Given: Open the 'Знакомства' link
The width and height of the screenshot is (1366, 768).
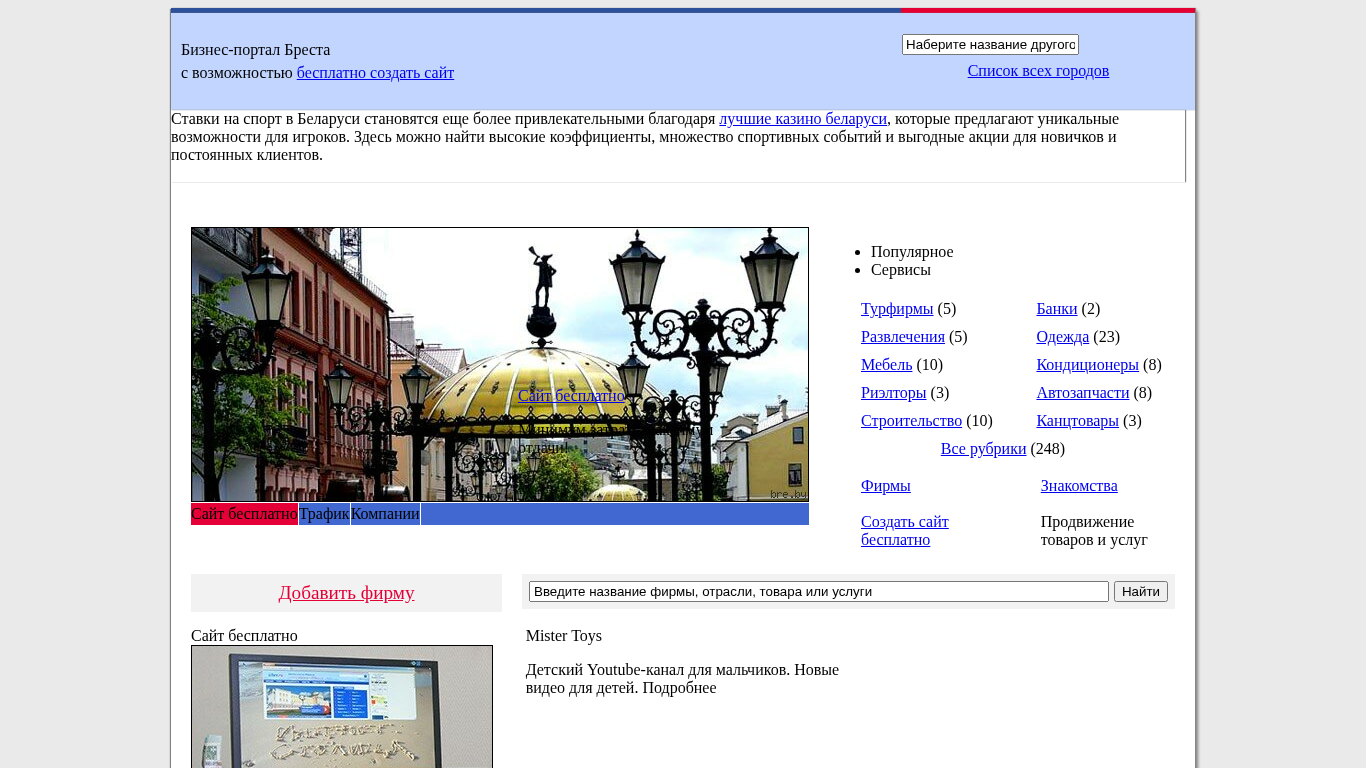Looking at the screenshot, I should tap(1078, 486).
